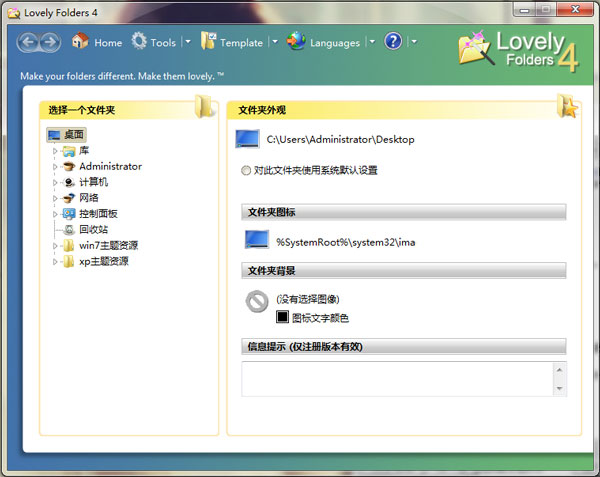
Task: Click the 图标文字颜色 label
Action: coord(320,318)
